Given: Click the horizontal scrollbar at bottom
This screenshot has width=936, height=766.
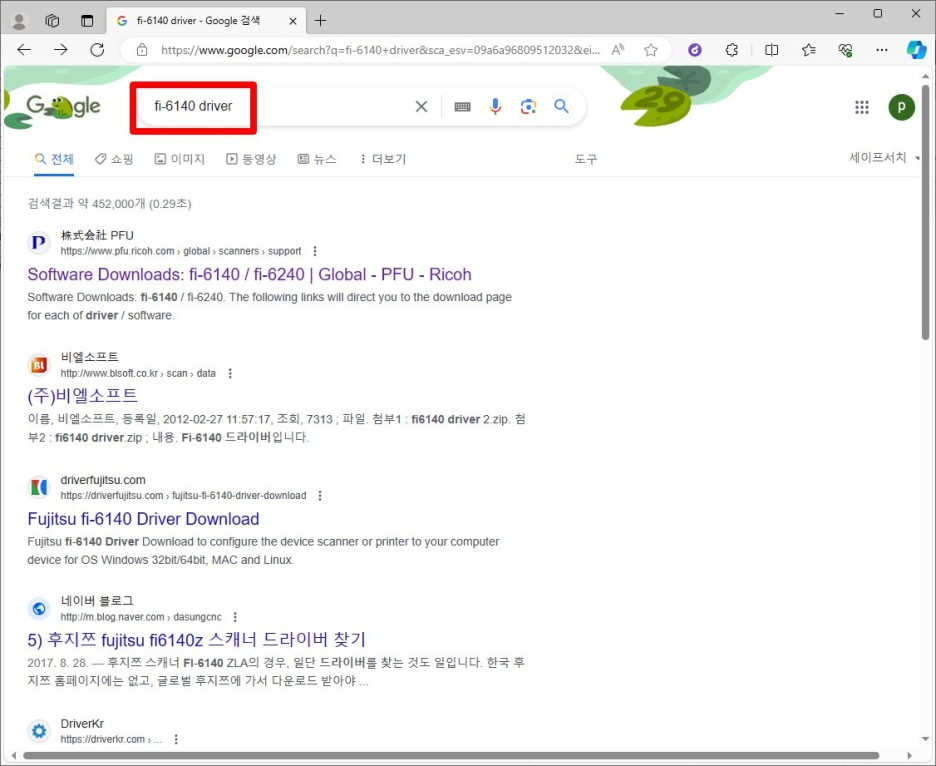Looking at the screenshot, I should tap(451, 755).
